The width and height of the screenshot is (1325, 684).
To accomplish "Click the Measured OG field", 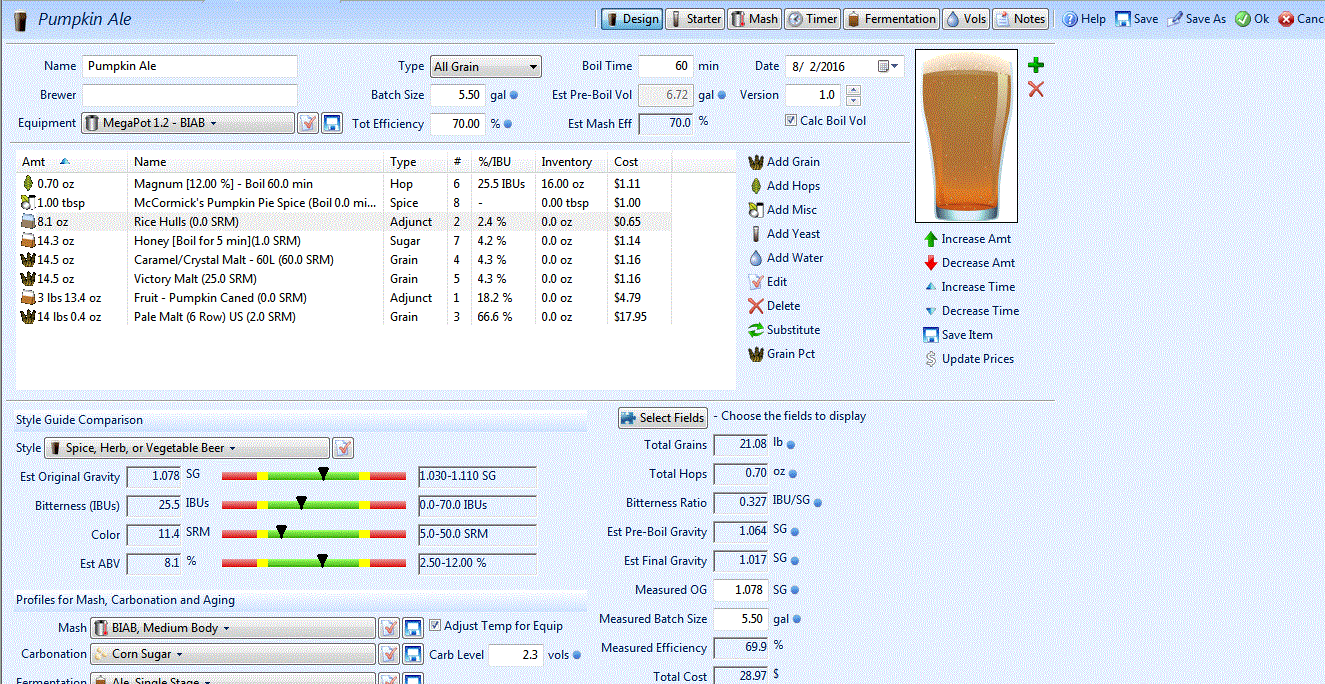I will (740, 590).
